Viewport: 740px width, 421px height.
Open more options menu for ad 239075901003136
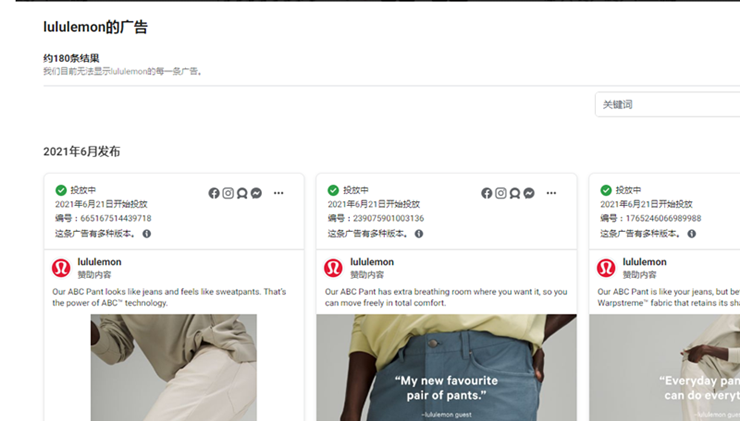pyautogui.click(x=551, y=193)
